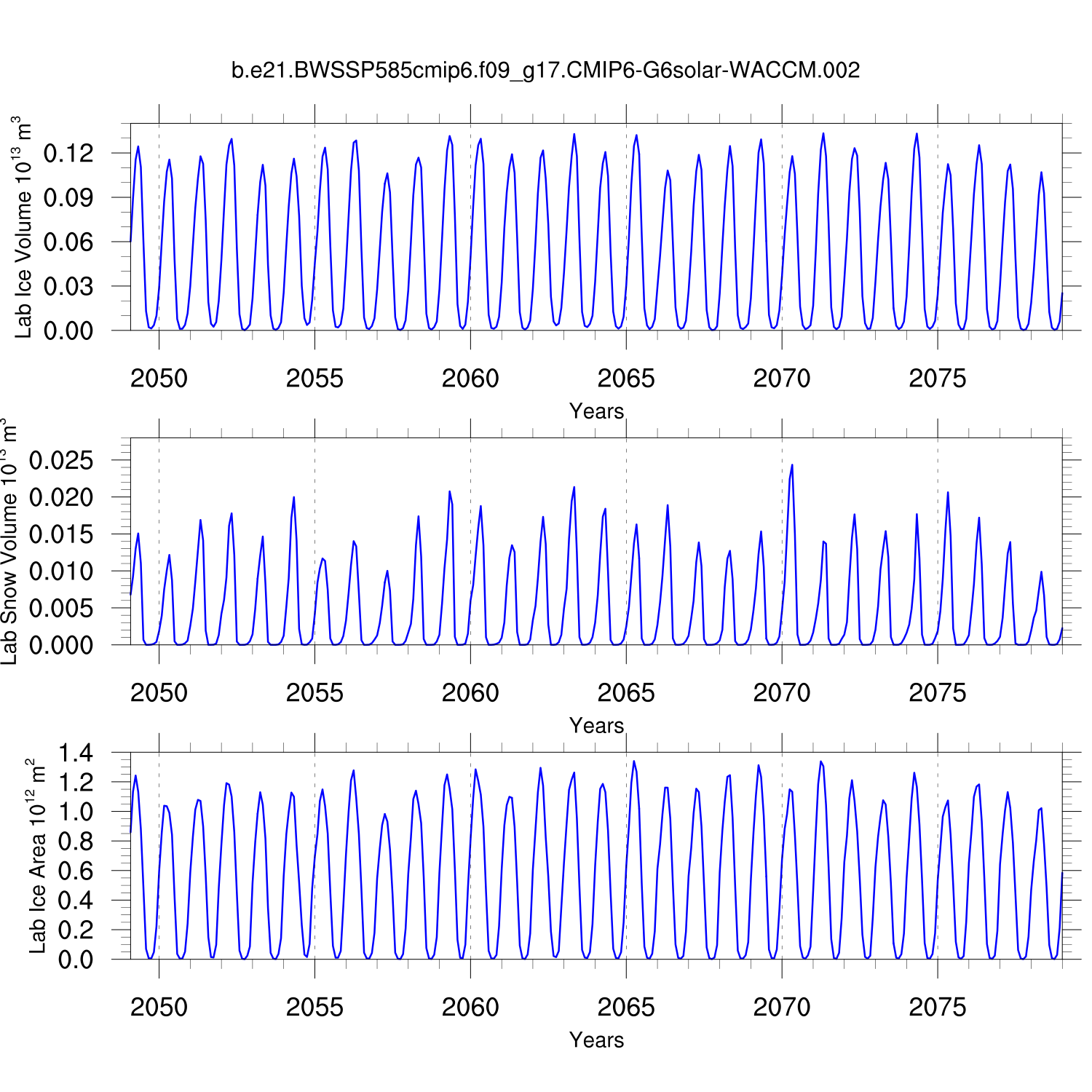Click the 2050 label under ice area plot

(159, 1008)
